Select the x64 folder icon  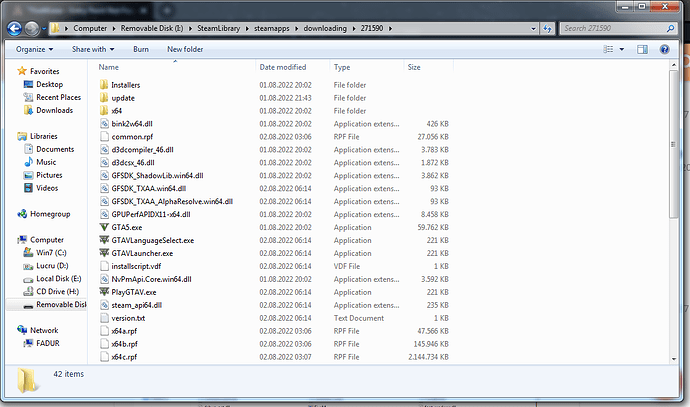[104, 110]
